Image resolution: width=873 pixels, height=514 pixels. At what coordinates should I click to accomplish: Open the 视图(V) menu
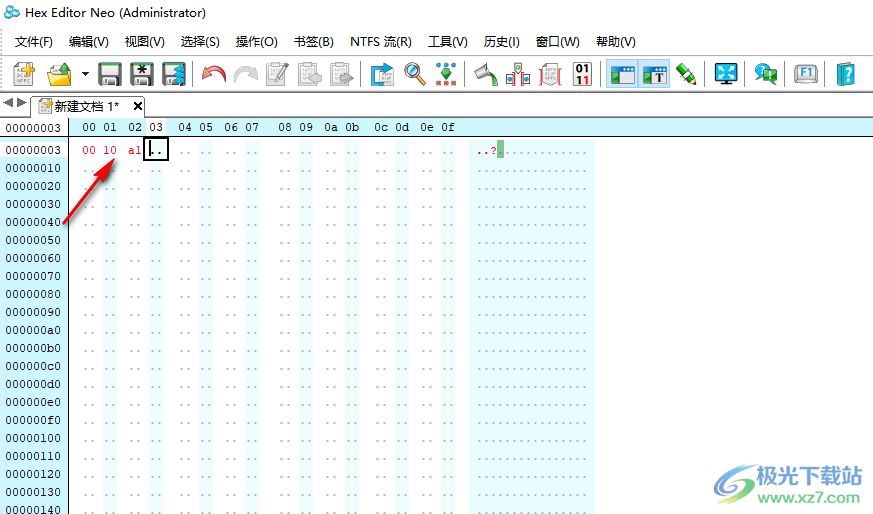[145, 42]
